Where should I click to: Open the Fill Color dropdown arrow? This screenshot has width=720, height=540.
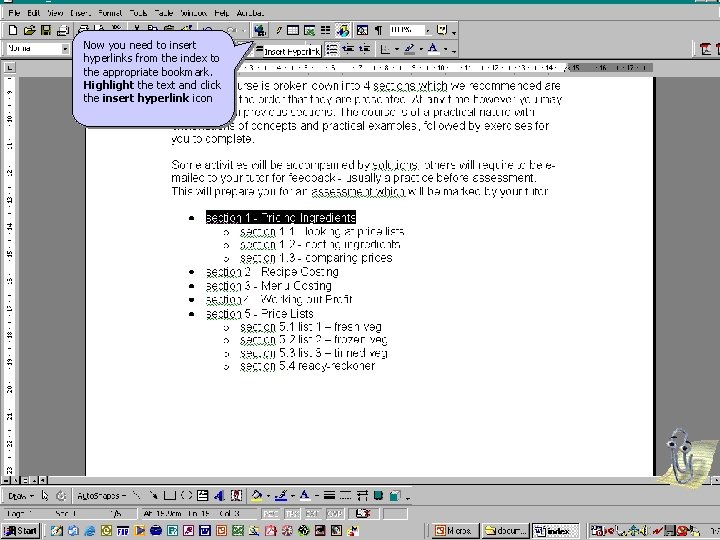(268, 496)
